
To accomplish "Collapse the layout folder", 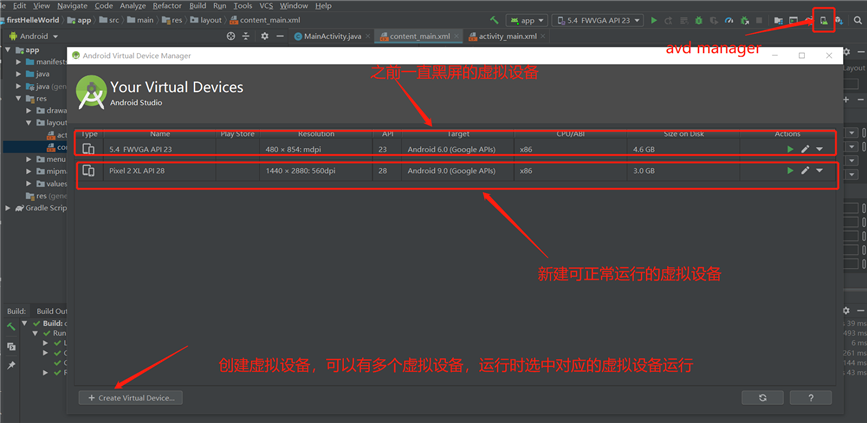I will pos(29,123).
